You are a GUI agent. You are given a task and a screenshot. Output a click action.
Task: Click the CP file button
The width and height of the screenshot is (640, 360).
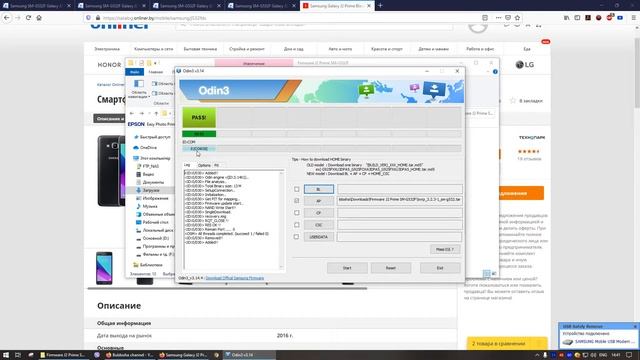[318, 213]
